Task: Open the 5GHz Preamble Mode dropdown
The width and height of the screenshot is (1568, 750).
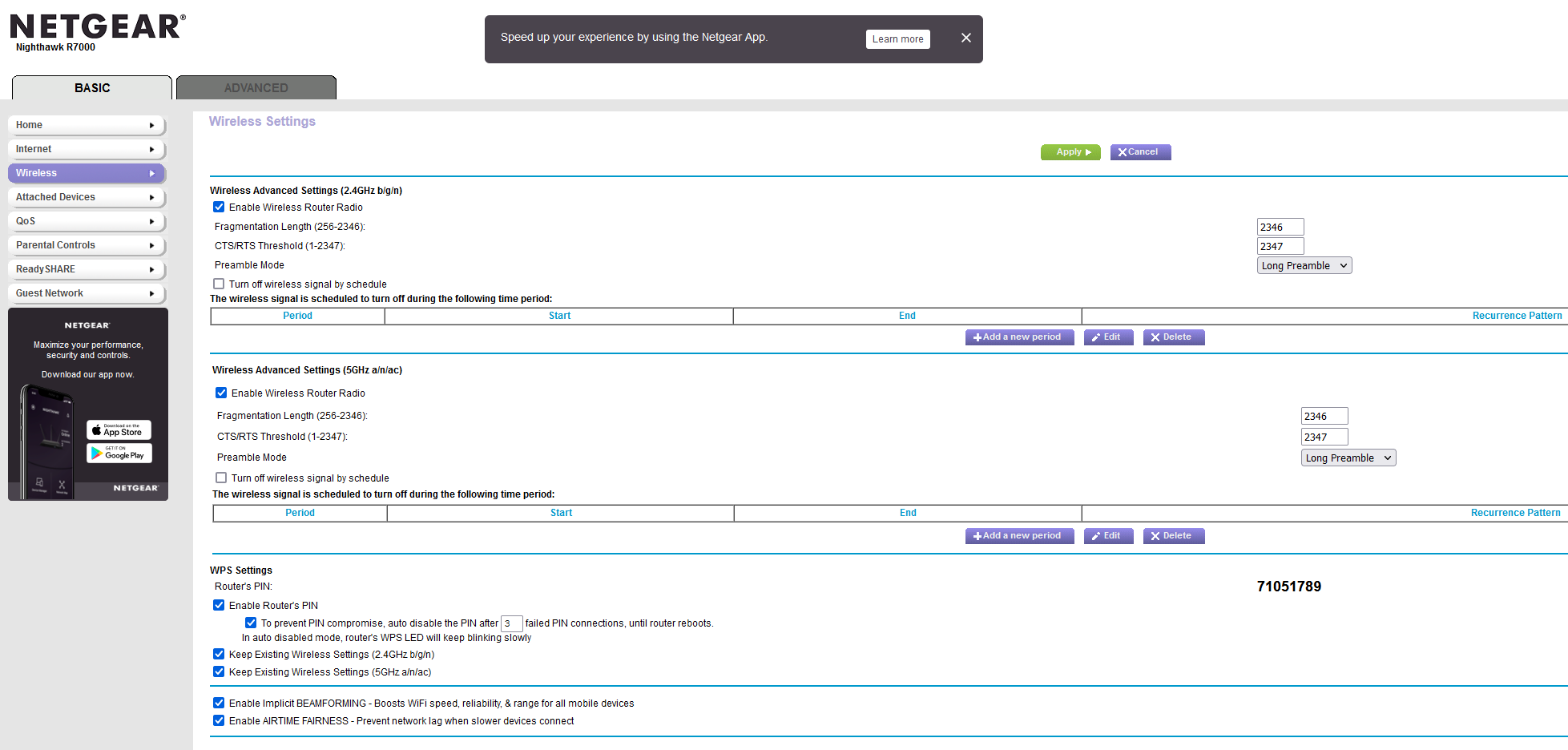Action: [1348, 458]
